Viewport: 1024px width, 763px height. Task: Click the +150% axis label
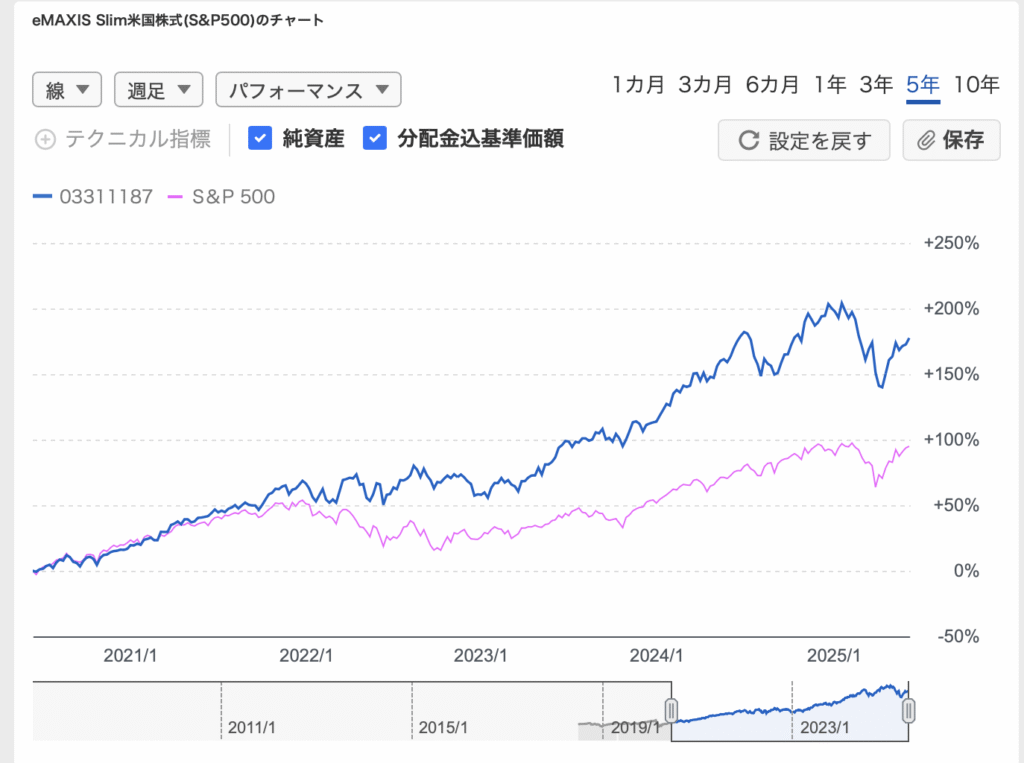951,374
